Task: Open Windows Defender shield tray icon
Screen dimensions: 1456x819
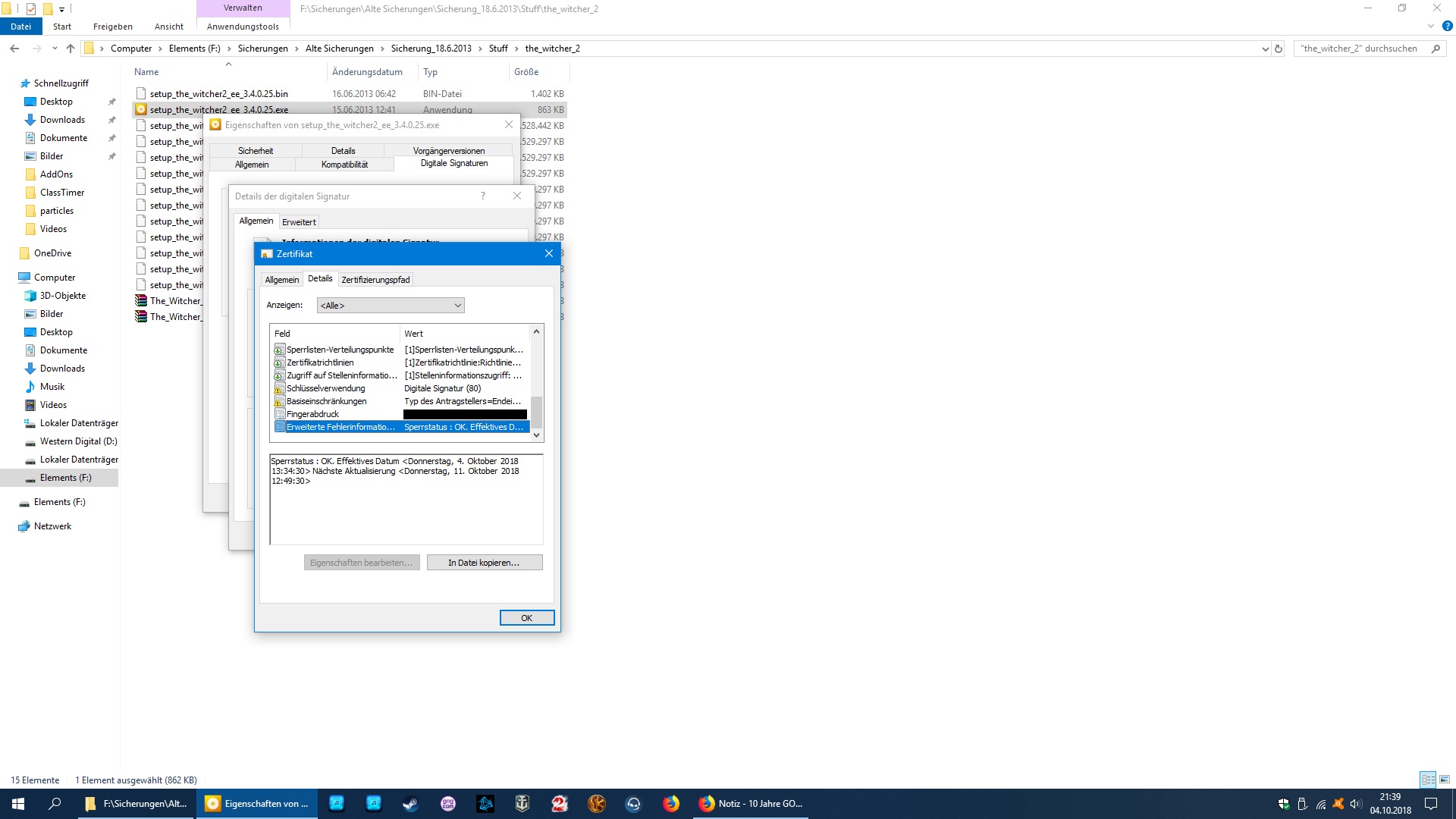Action: [x=1284, y=804]
